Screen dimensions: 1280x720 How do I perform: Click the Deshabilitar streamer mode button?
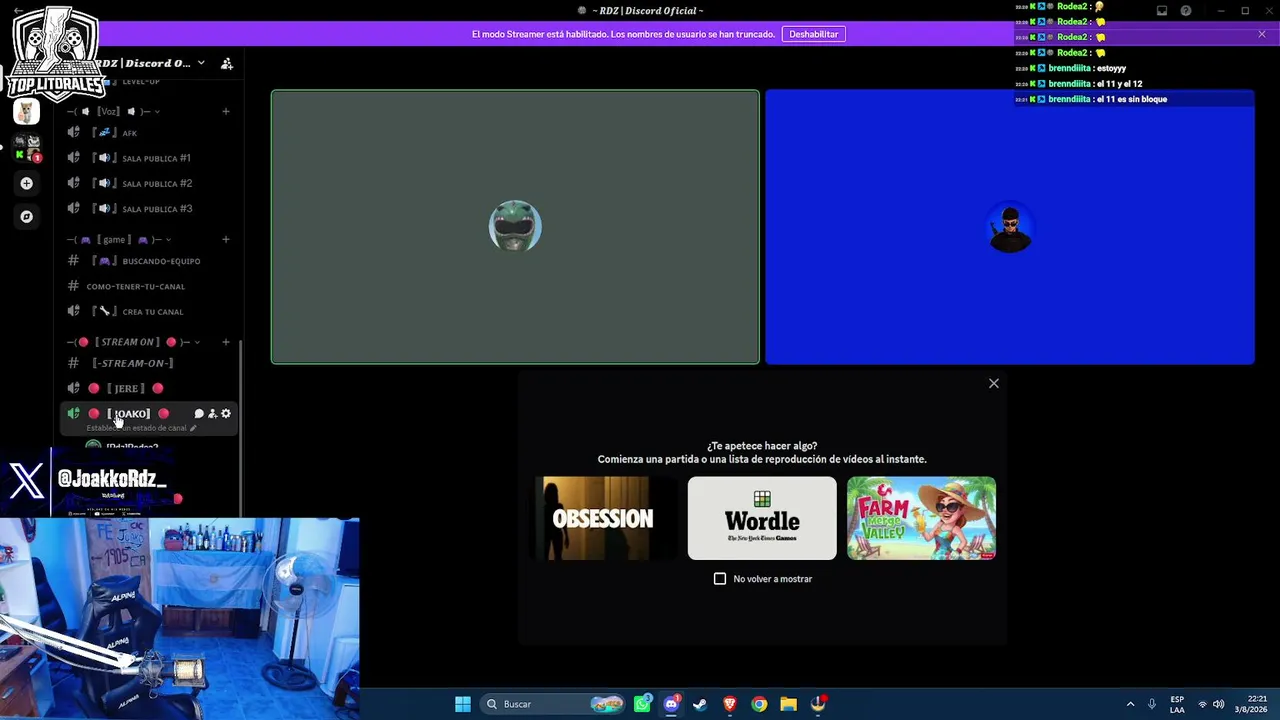click(813, 34)
